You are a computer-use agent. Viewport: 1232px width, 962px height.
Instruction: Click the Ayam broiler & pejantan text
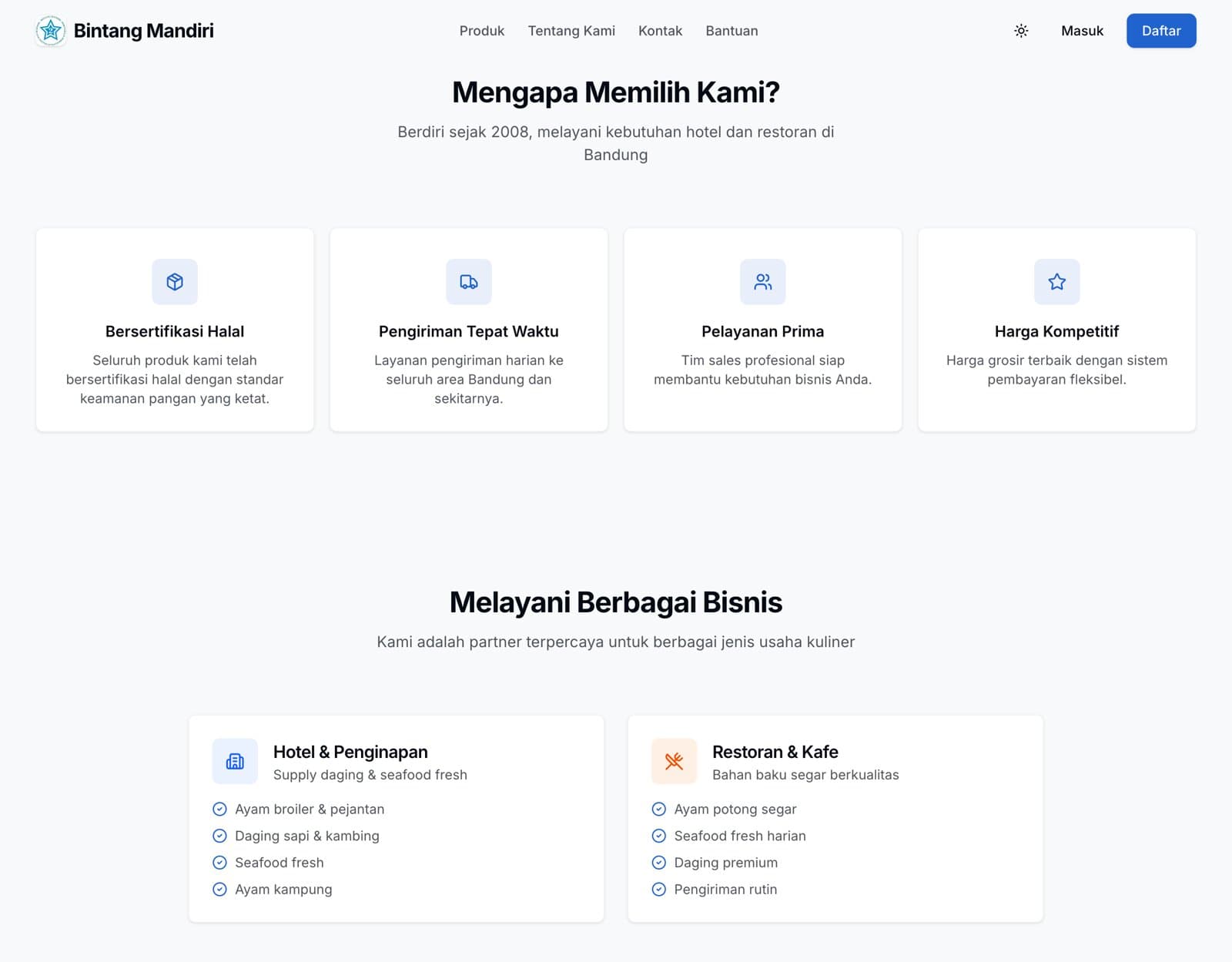pos(310,809)
